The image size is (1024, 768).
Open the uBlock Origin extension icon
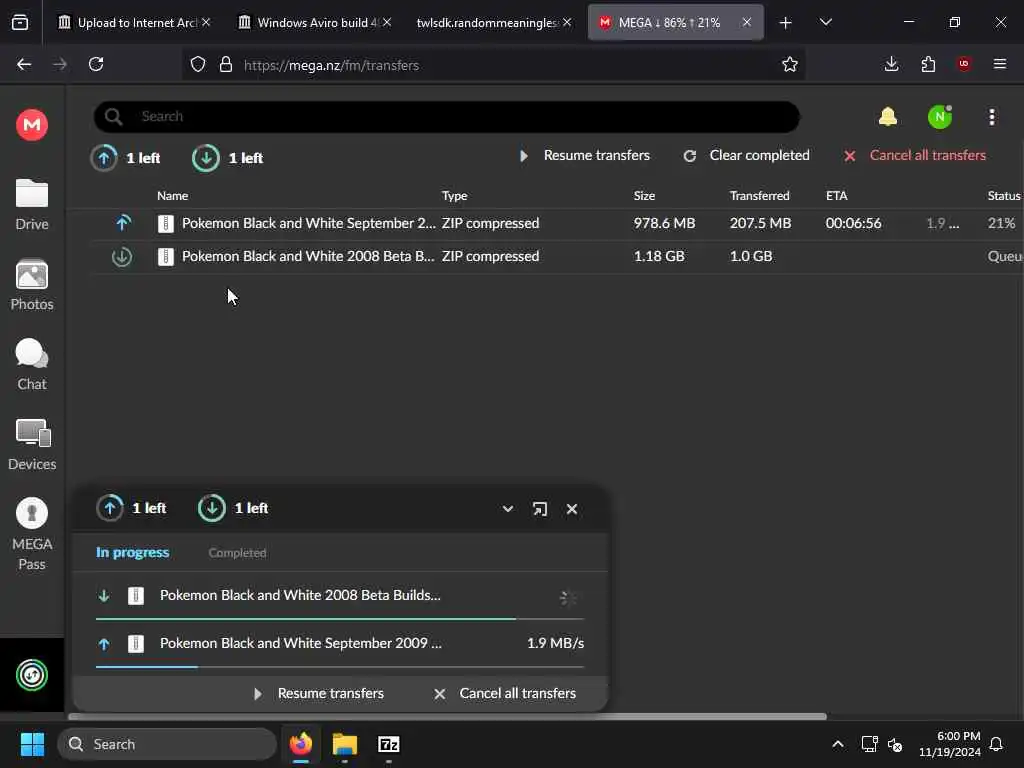tap(964, 64)
